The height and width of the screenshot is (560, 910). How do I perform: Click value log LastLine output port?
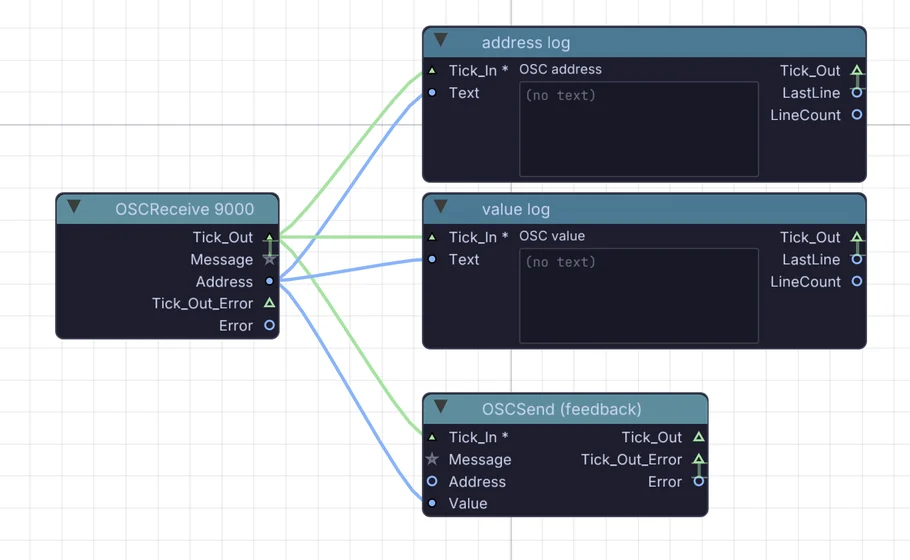[x=857, y=259]
